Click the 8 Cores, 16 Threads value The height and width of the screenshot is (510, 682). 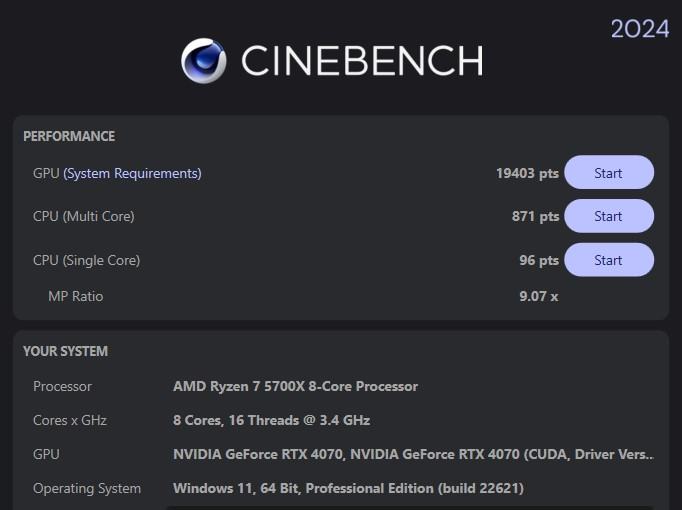point(271,420)
